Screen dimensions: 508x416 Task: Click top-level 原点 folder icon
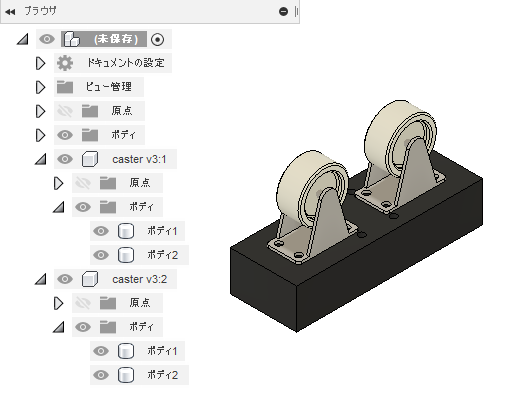(x=90, y=111)
